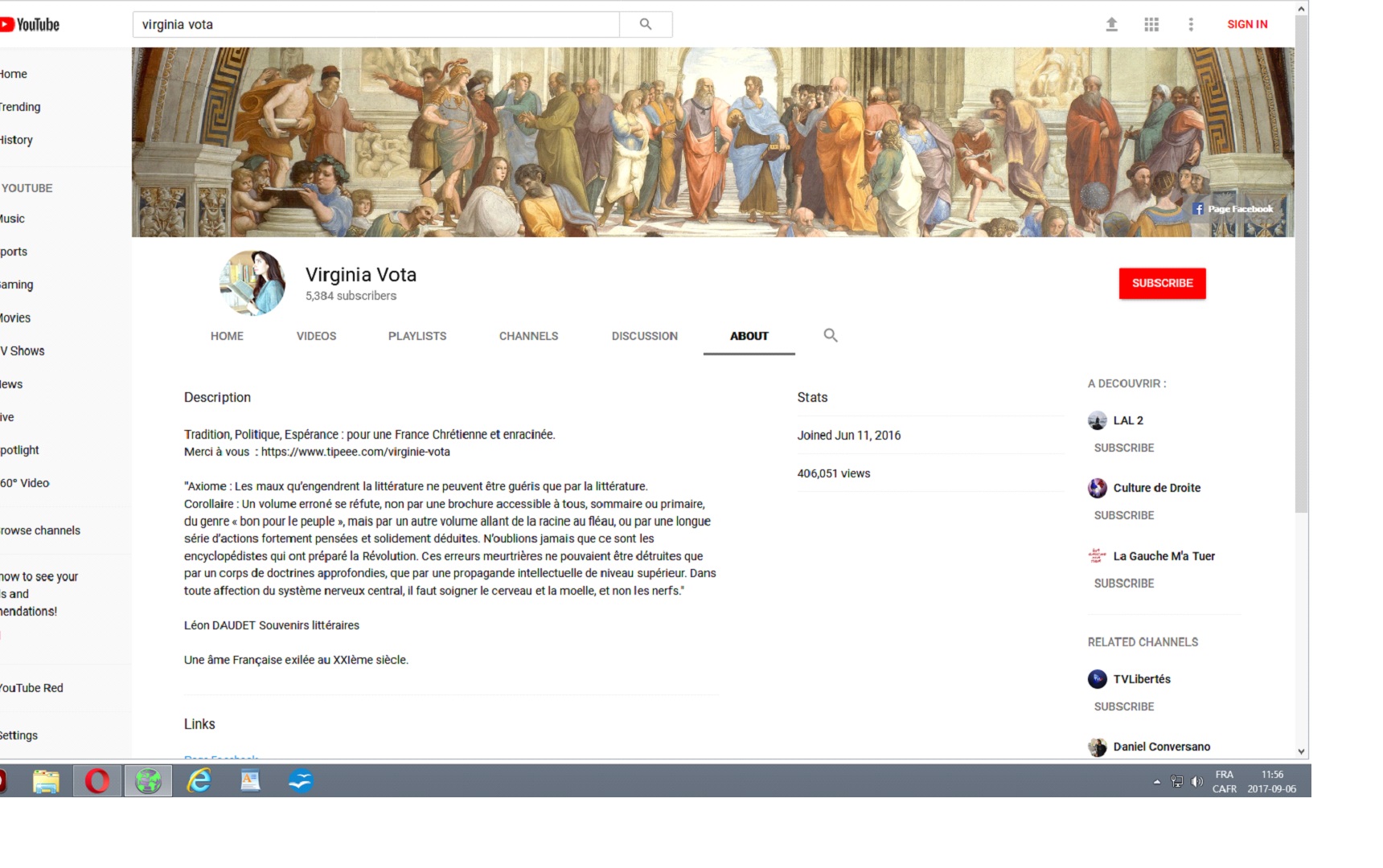
Task: Switch to the Playlists tab
Action: [x=417, y=336]
